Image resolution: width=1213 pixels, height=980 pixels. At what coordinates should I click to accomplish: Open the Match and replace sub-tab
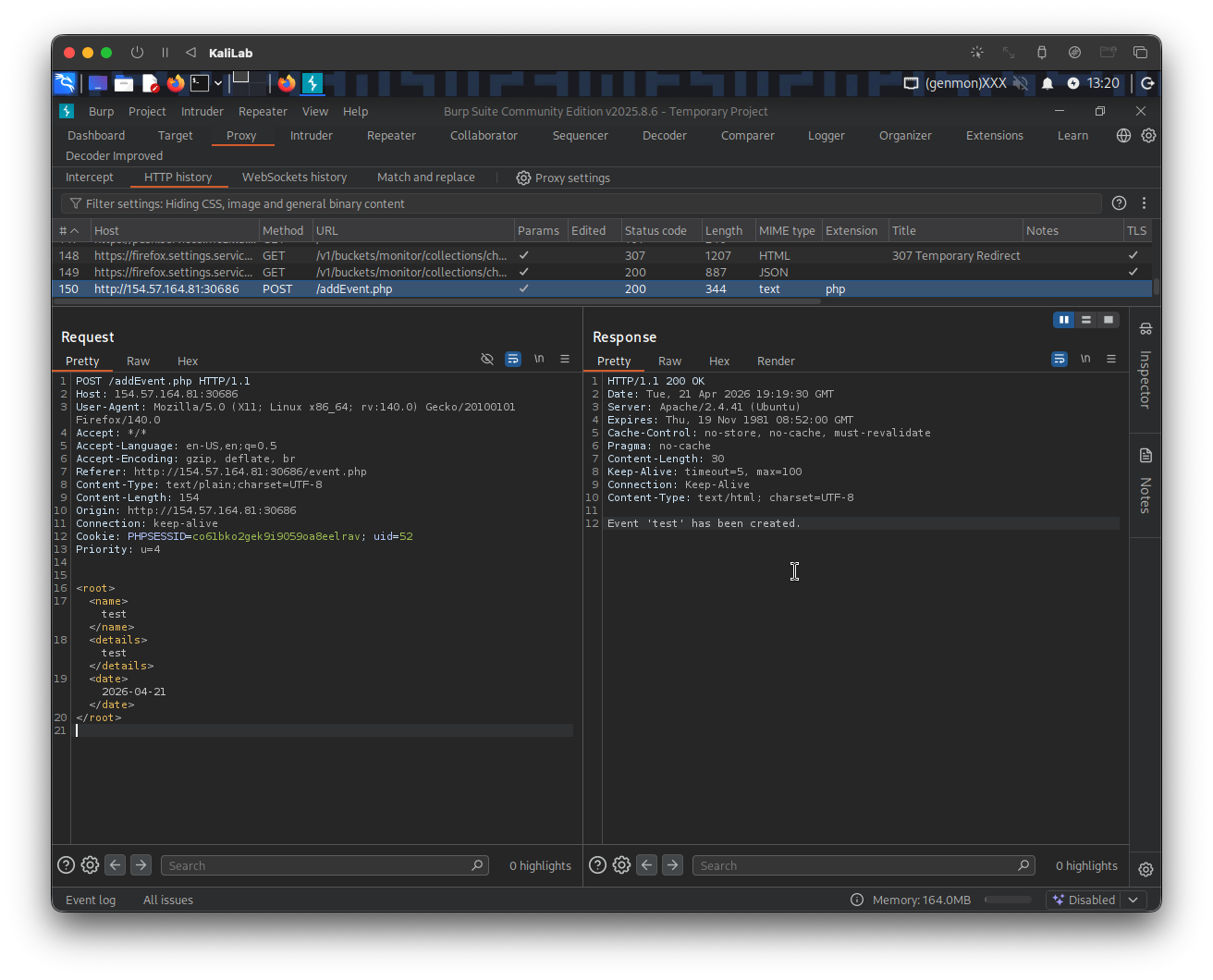tap(426, 178)
